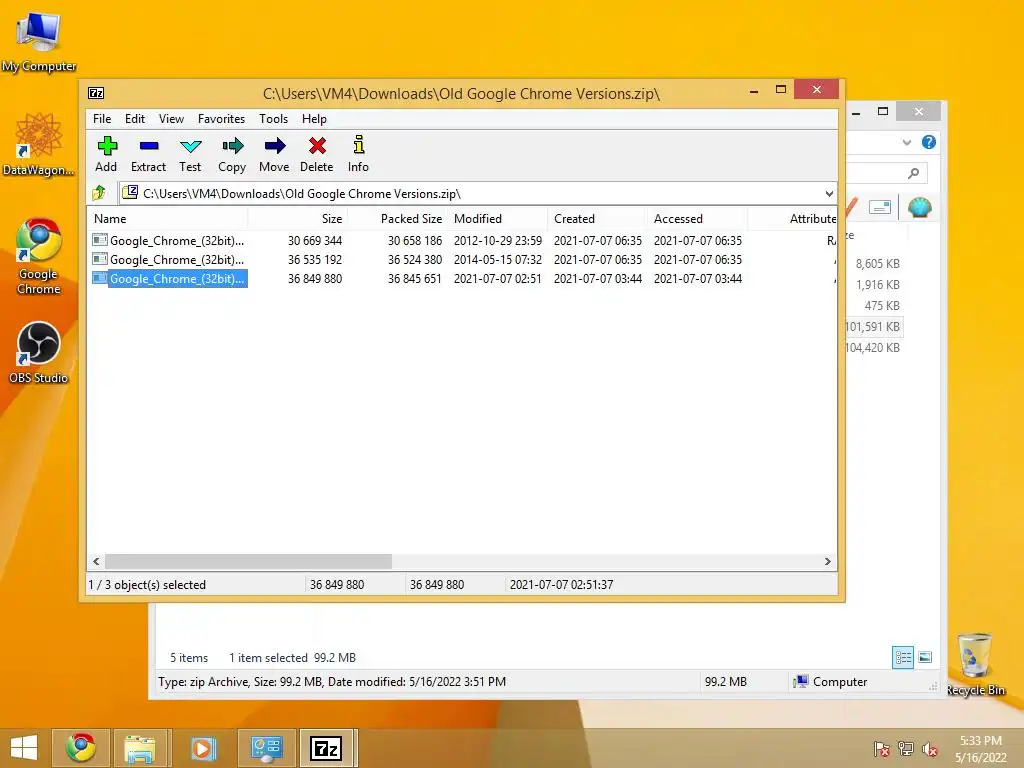Open the Recycle Bin desktop icon
The height and width of the screenshot is (768, 1024).
(x=975, y=664)
